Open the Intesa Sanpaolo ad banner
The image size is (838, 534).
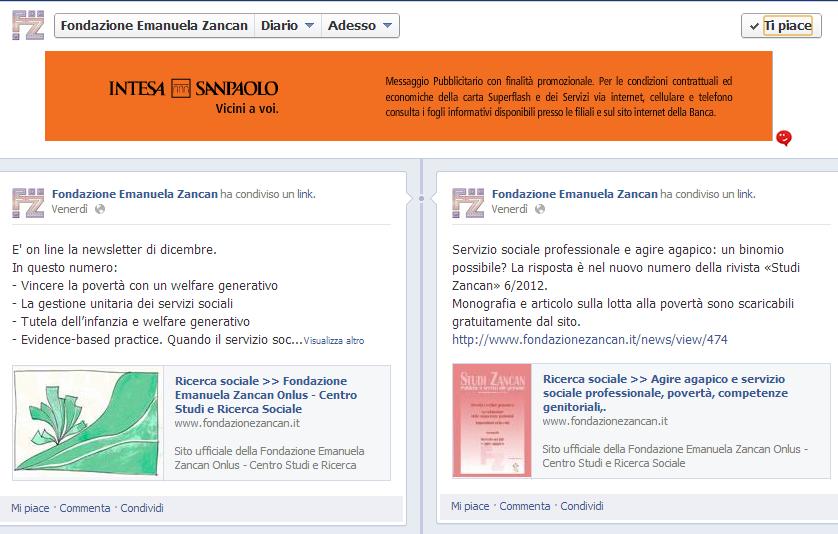point(408,96)
